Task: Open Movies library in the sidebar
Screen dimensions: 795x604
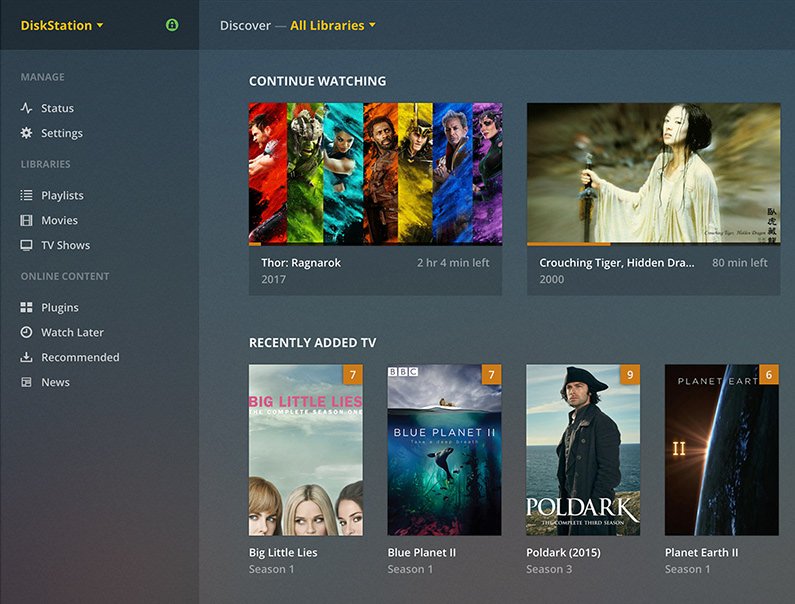Action: pos(59,220)
